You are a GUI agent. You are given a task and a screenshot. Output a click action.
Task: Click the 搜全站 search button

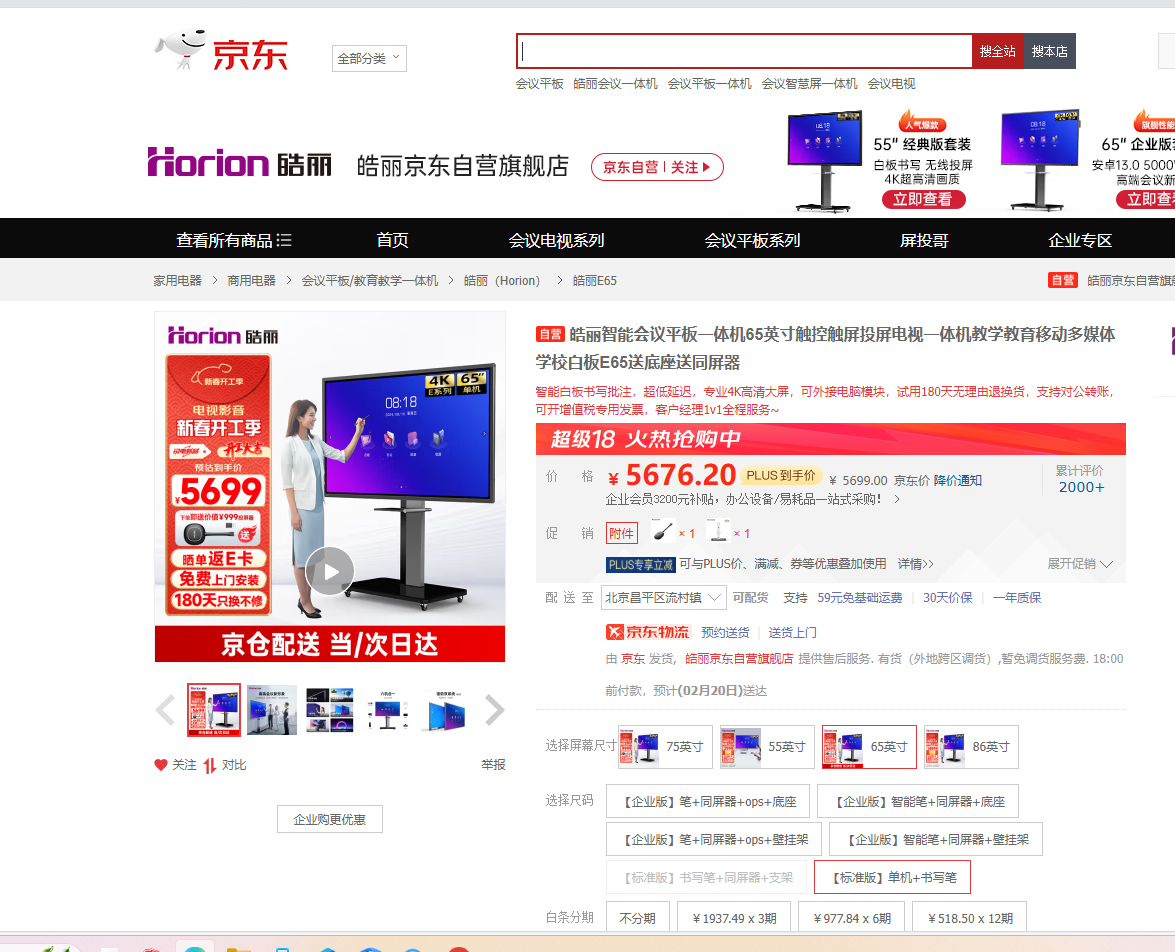(997, 51)
